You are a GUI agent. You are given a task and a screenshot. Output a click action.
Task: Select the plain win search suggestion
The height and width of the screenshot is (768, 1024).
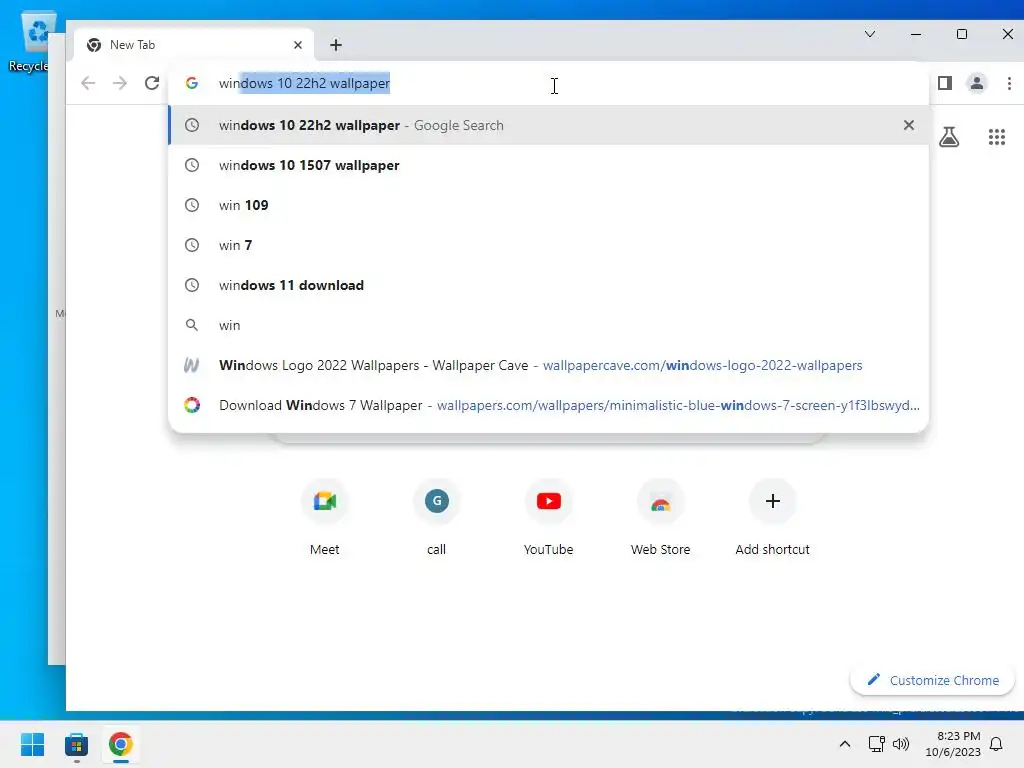click(549, 325)
